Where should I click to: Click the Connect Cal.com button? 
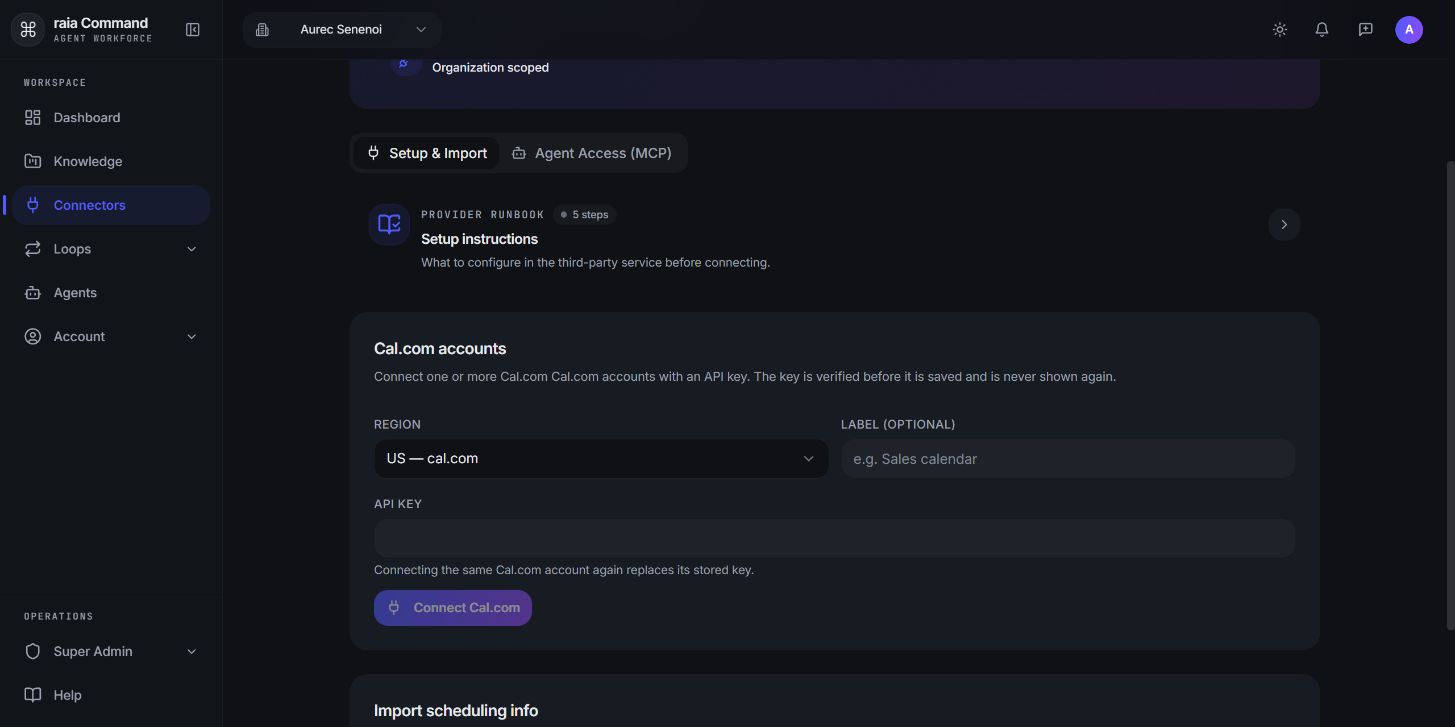[x=453, y=608]
